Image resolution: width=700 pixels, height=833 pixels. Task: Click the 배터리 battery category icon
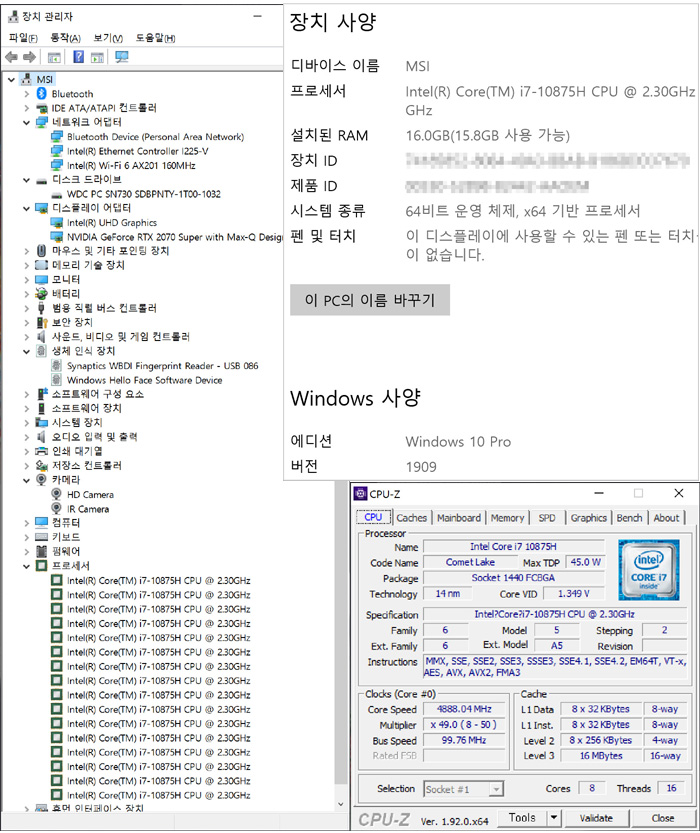41,293
